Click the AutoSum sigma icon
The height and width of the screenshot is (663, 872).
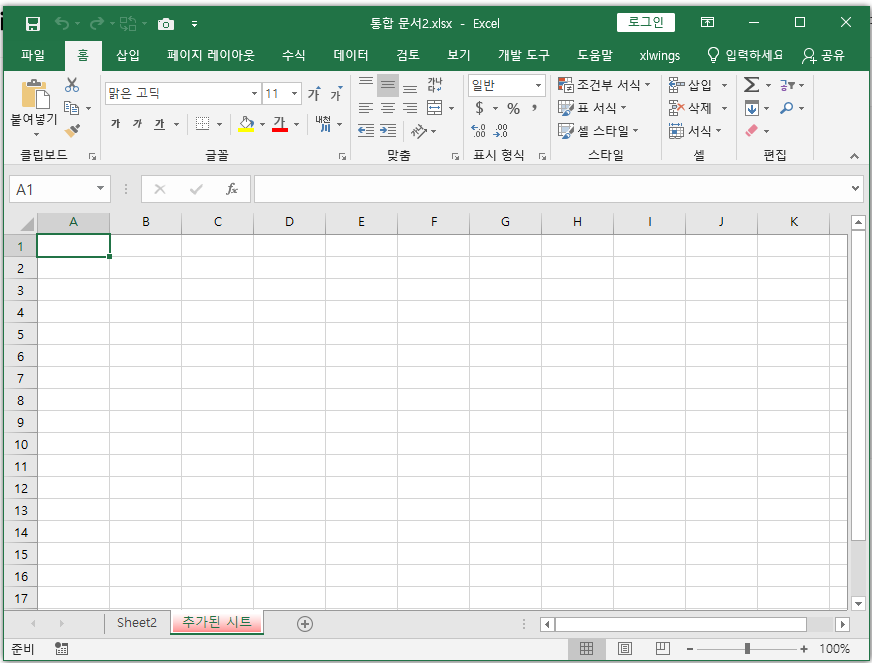click(751, 85)
